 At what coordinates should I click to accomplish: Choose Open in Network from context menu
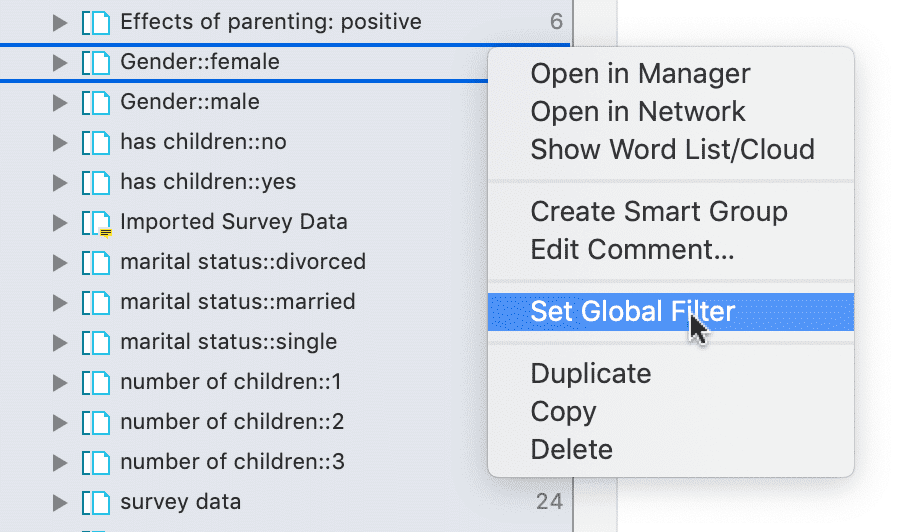coord(671,111)
